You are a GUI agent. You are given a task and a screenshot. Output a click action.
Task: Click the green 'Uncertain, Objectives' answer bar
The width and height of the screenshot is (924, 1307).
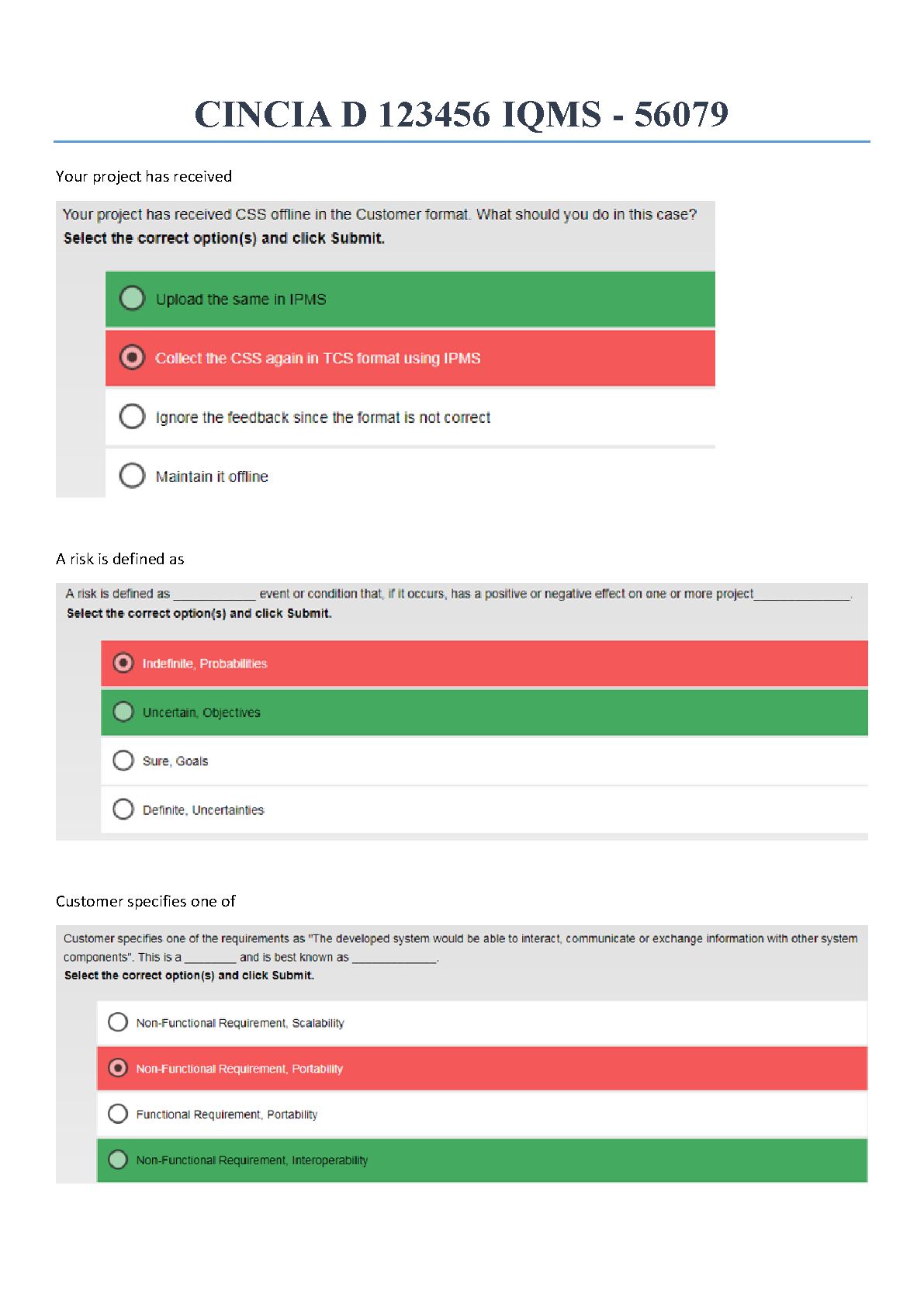coord(543,712)
